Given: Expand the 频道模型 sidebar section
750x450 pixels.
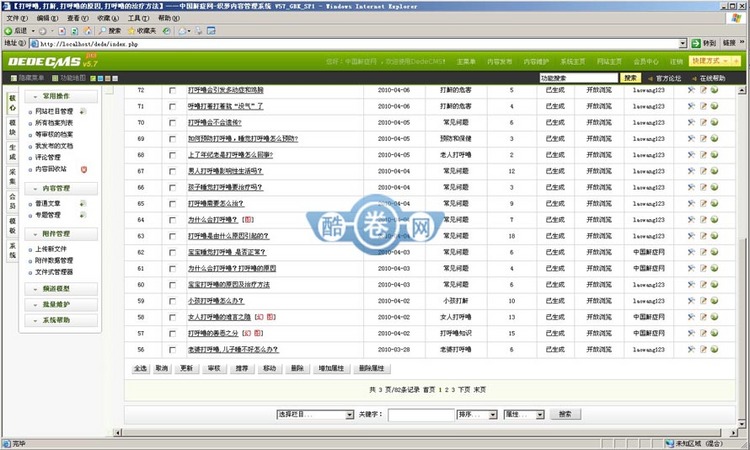Looking at the screenshot, I should point(61,289).
